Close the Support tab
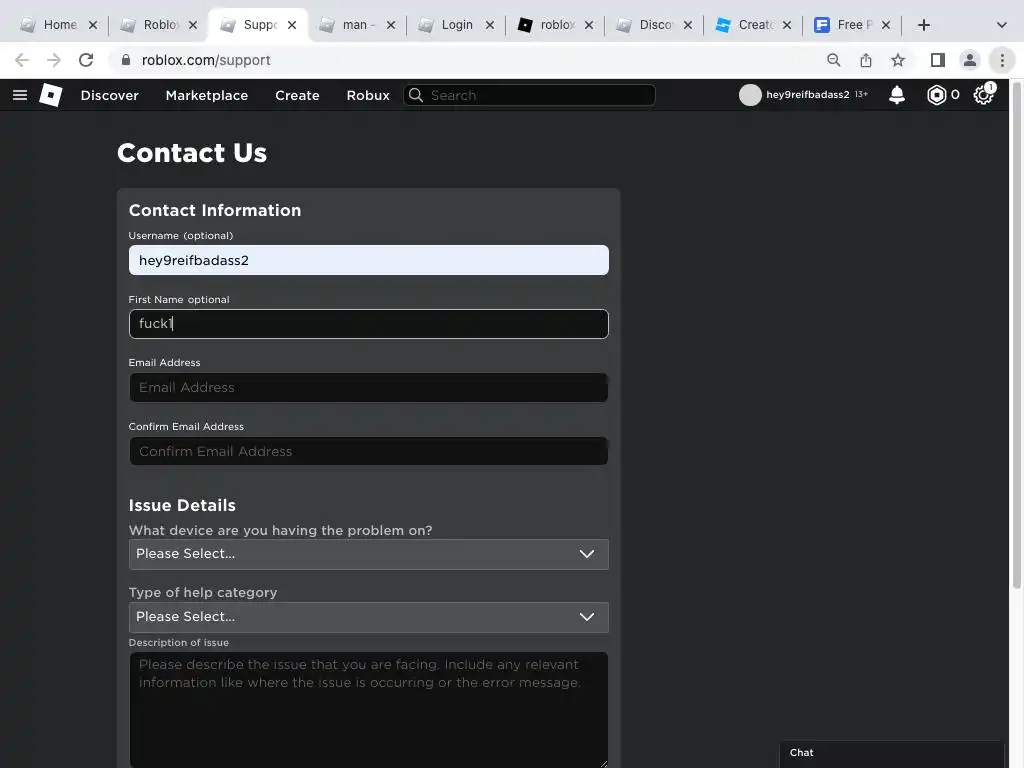Screen dimensions: 1024x768 tap(292, 25)
